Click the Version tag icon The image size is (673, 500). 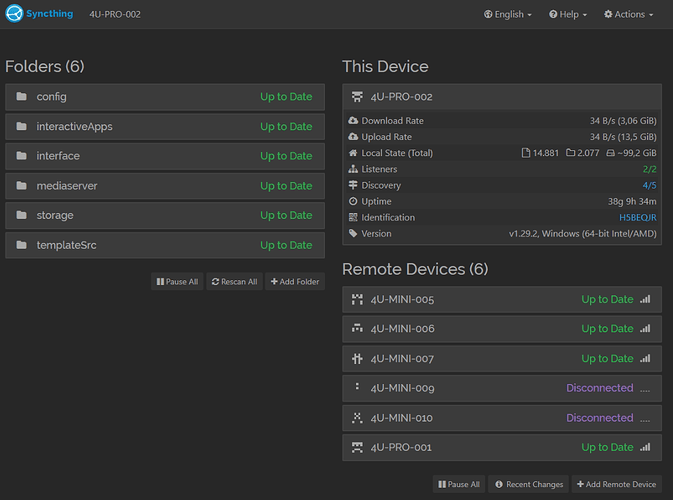click(353, 233)
